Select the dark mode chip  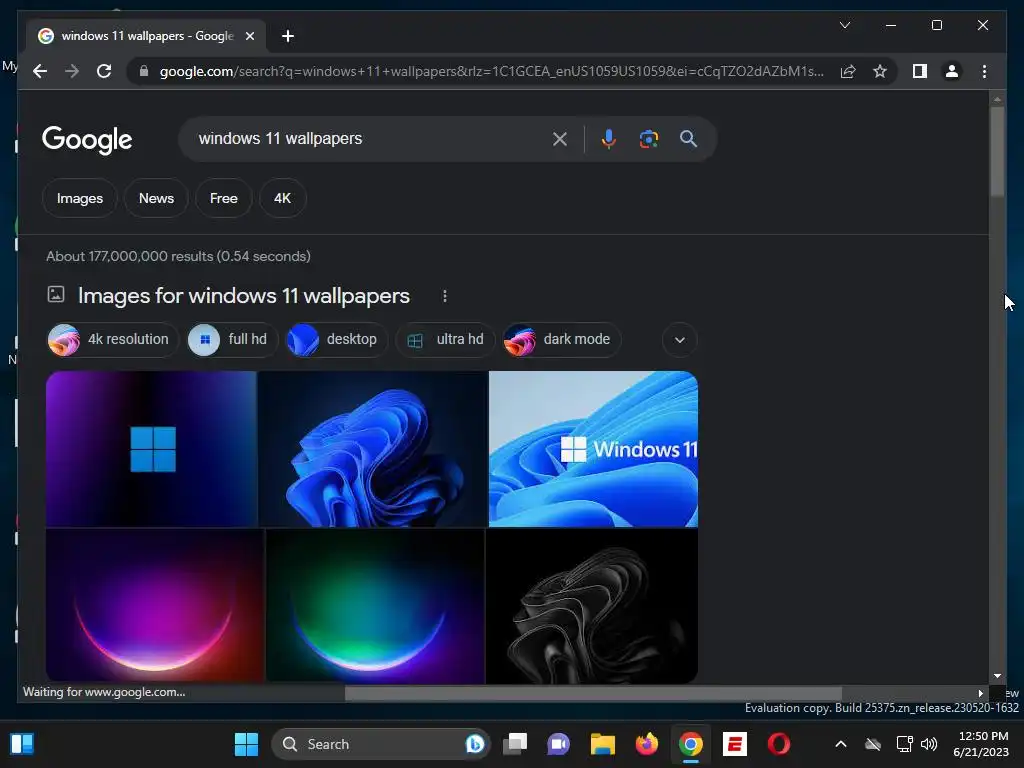pyautogui.click(x=562, y=340)
